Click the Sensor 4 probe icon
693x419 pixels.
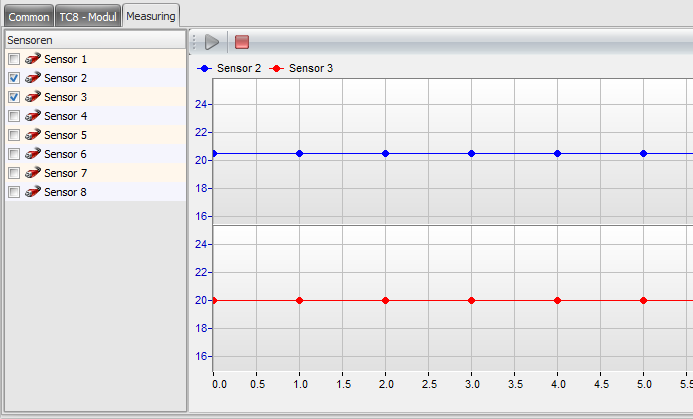[33, 116]
